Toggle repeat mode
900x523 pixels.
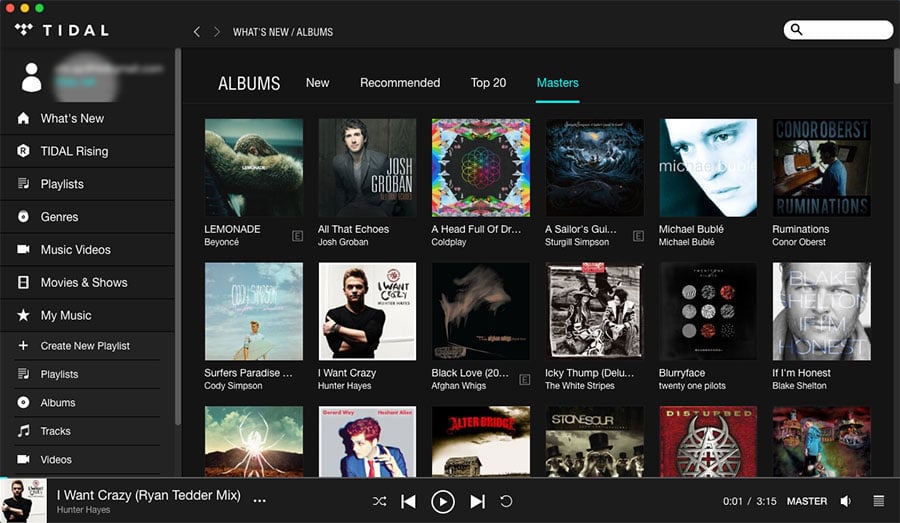(x=506, y=501)
